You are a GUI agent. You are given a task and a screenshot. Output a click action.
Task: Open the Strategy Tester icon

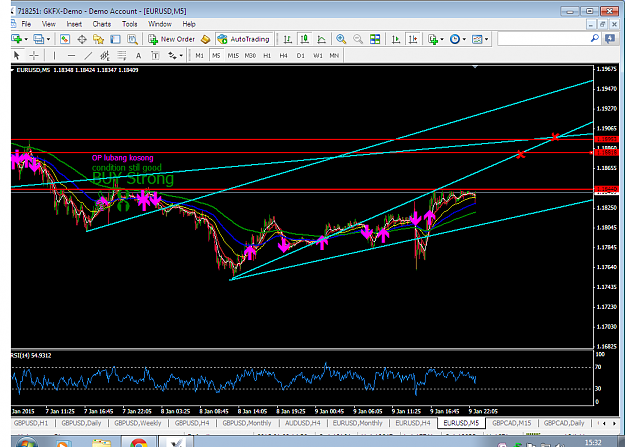(x=132, y=39)
